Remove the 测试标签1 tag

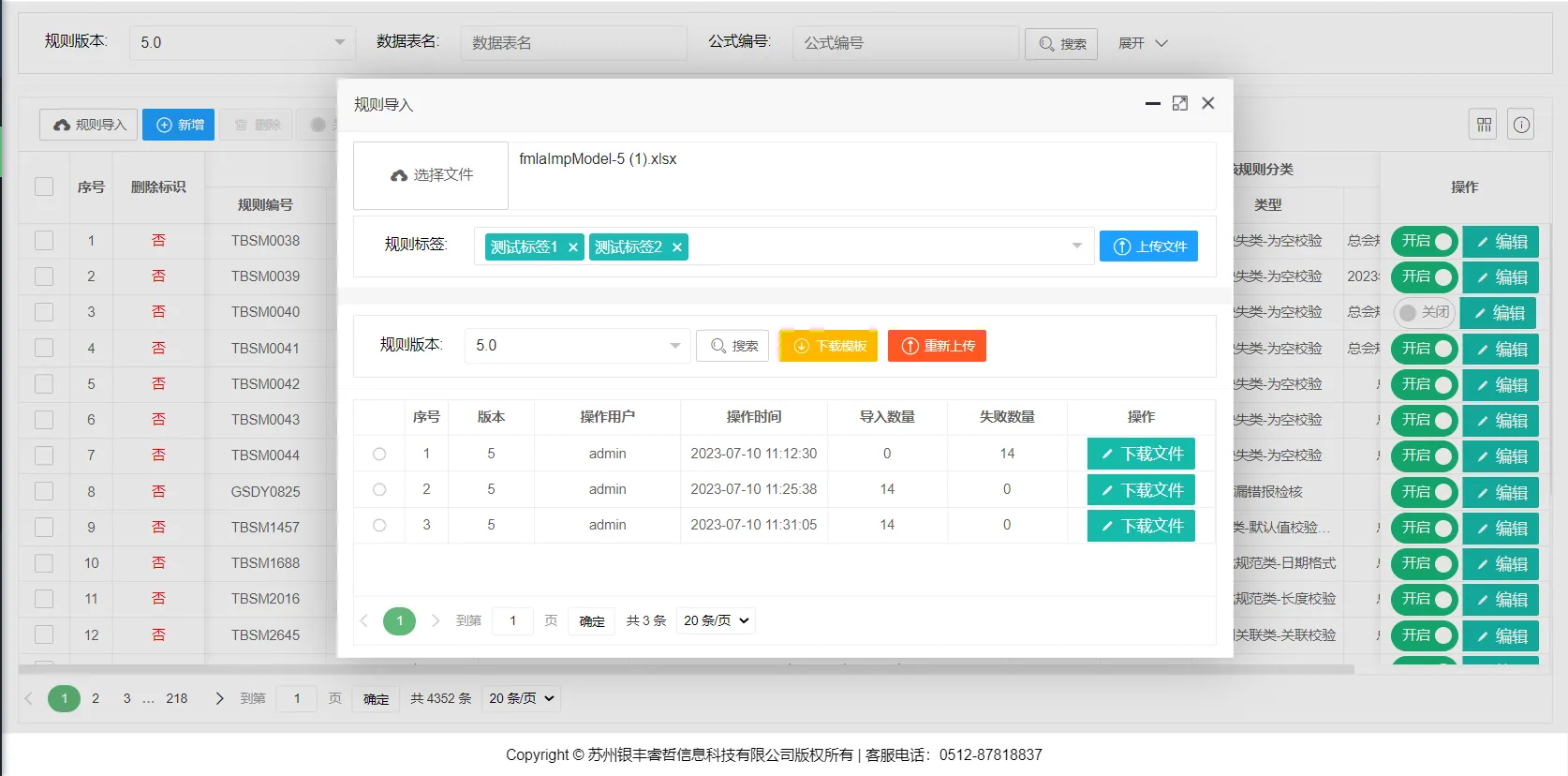(x=573, y=247)
